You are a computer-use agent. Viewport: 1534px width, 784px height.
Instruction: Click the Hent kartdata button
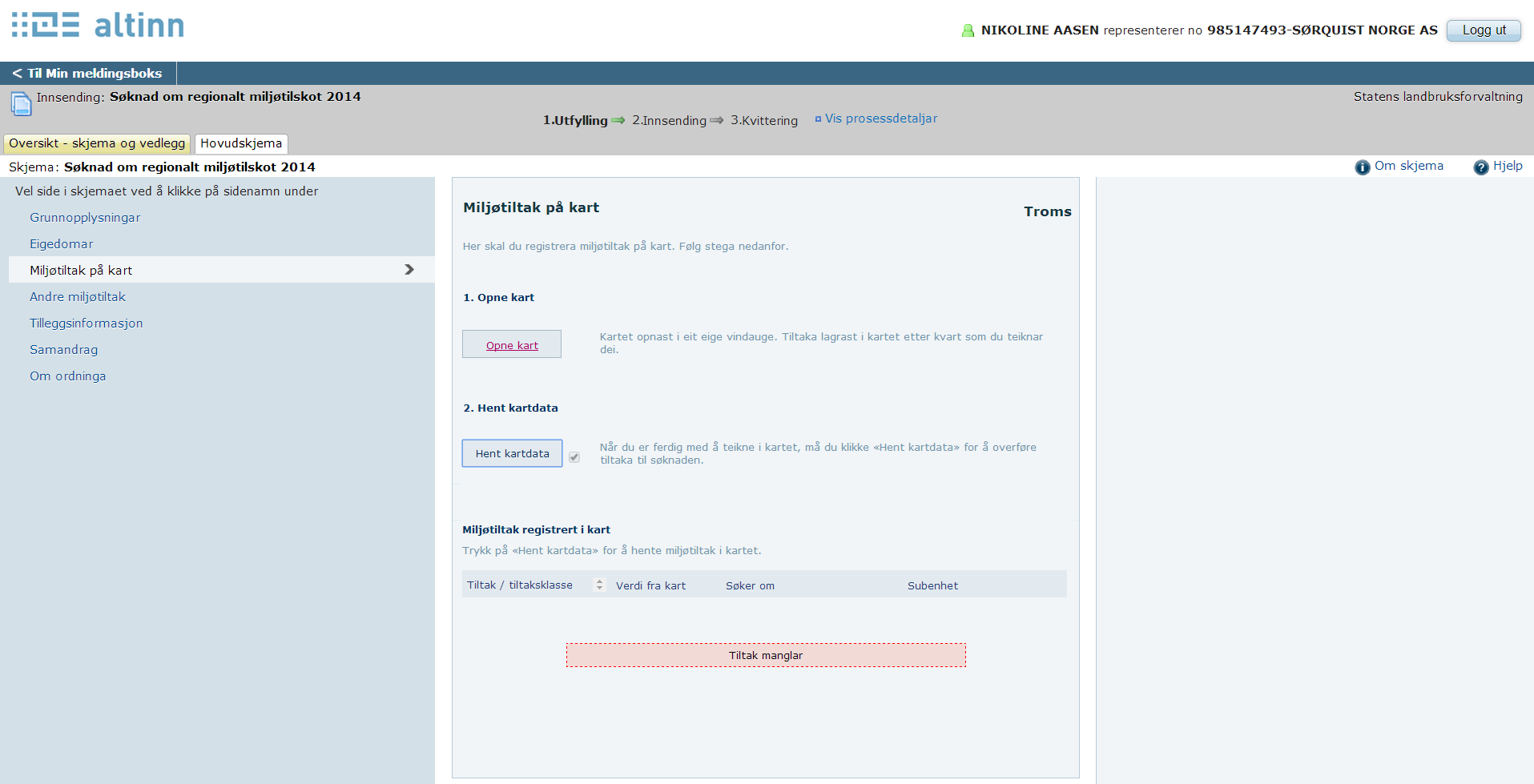pyautogui.click(x=512, y=453)
